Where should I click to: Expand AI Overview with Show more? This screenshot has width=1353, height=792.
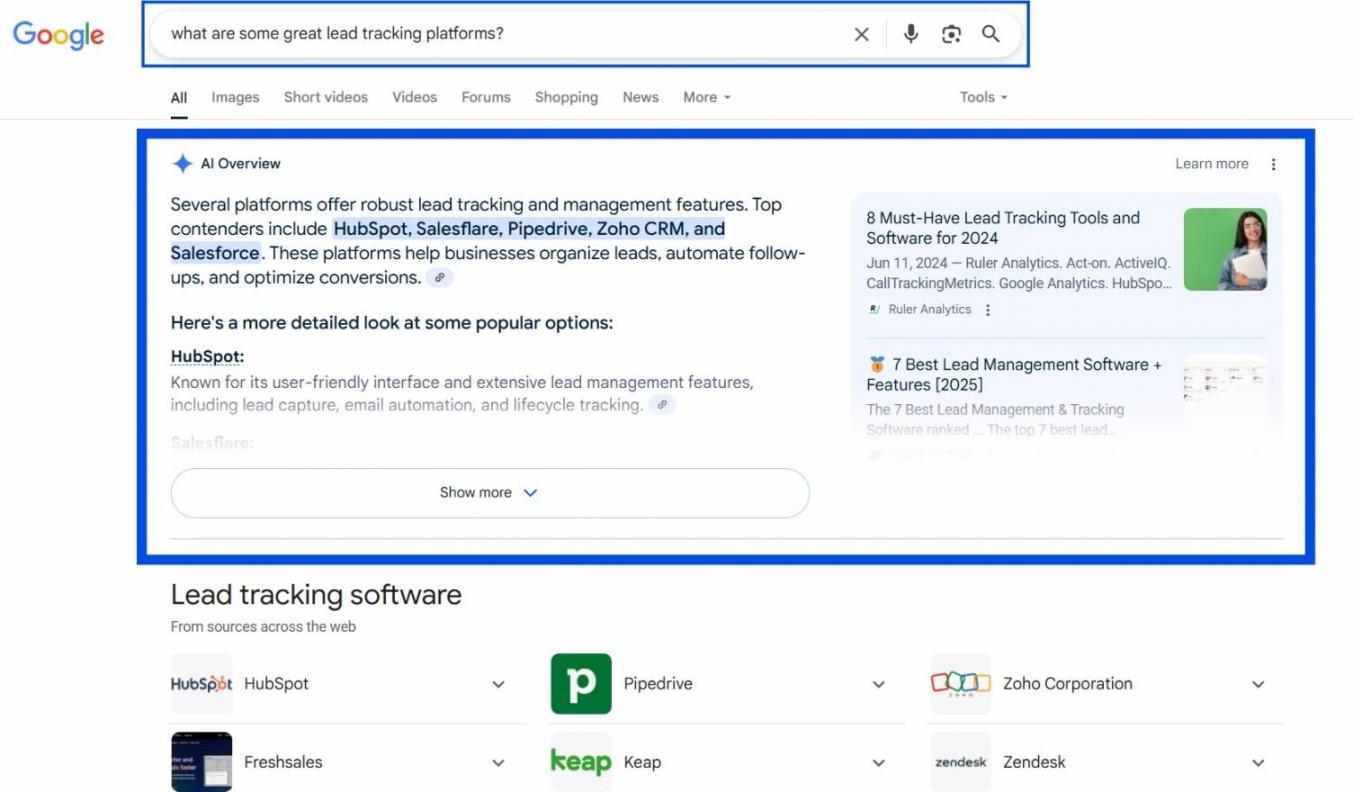click(490, 493)
